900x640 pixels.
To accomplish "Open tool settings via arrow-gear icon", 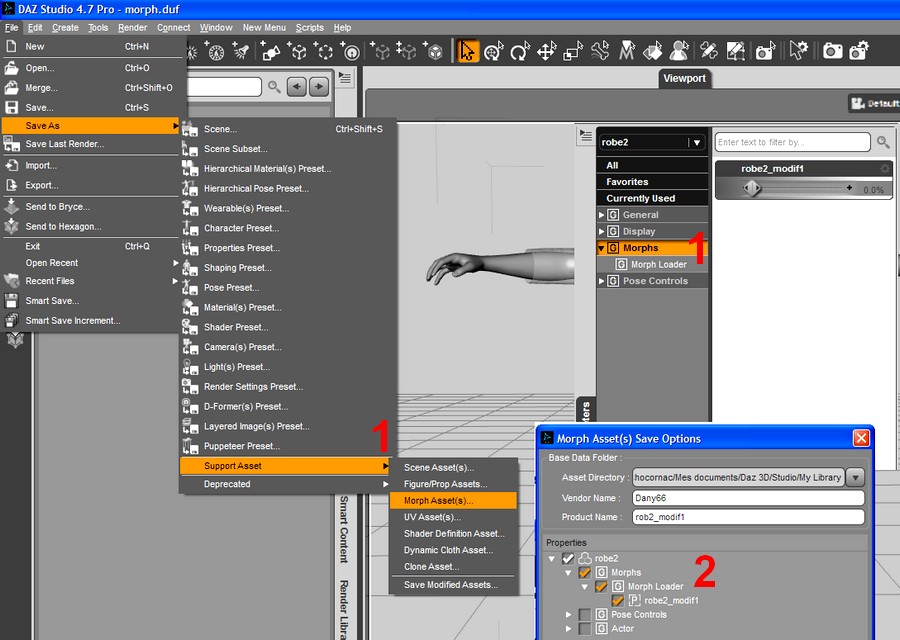I will pyautogui.click(x=798, y=52).
